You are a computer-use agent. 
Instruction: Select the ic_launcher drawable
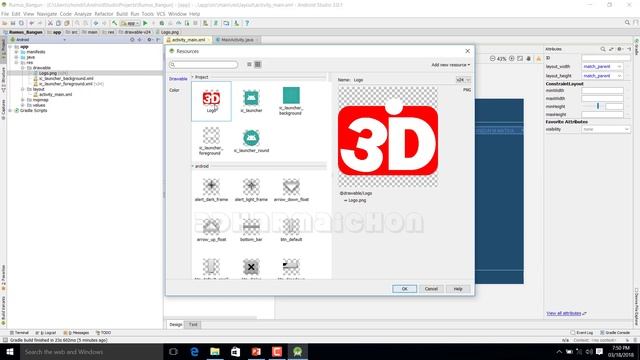[251, 101]
